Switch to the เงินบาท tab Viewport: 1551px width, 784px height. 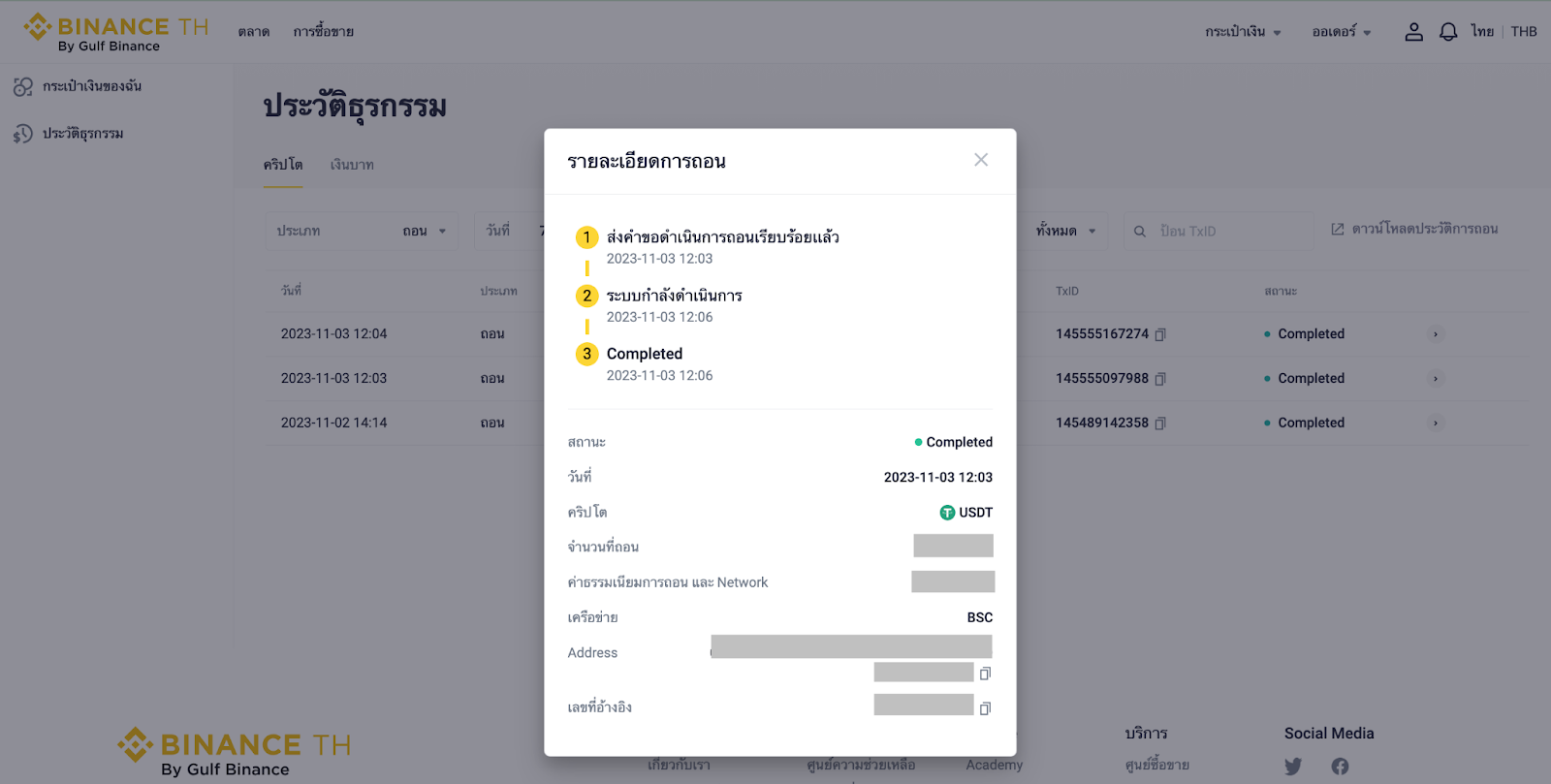(x=352, y=165)
